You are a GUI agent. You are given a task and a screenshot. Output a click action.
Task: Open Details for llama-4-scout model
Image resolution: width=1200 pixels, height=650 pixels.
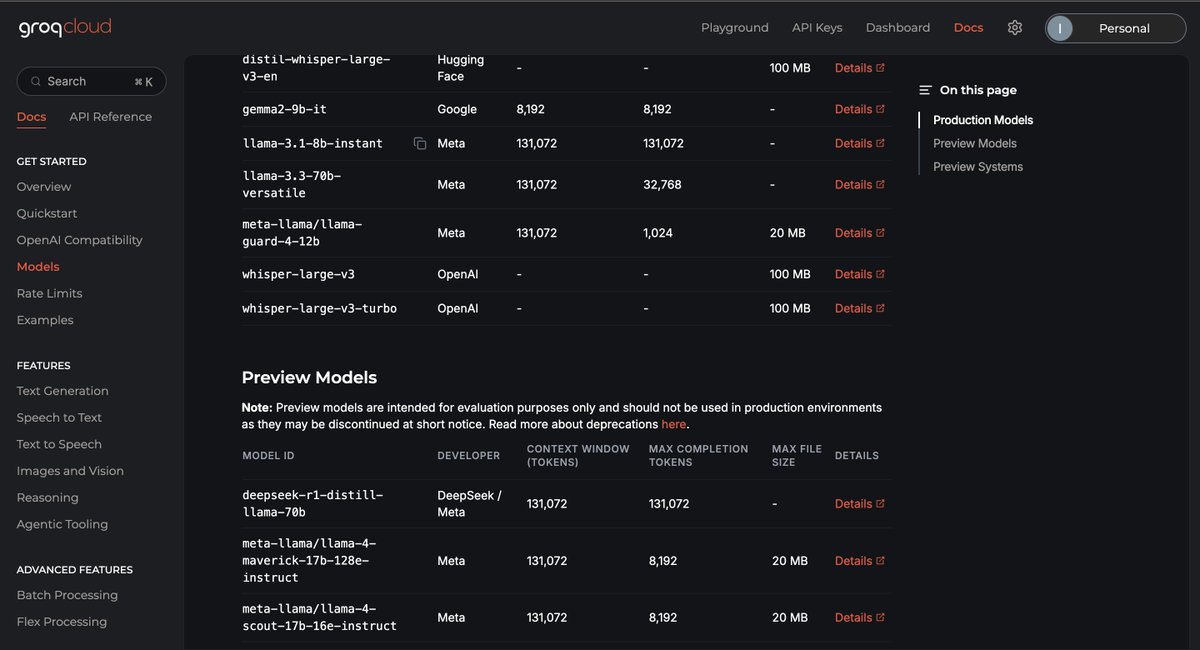pyautogui.click(x=860, y=618)
